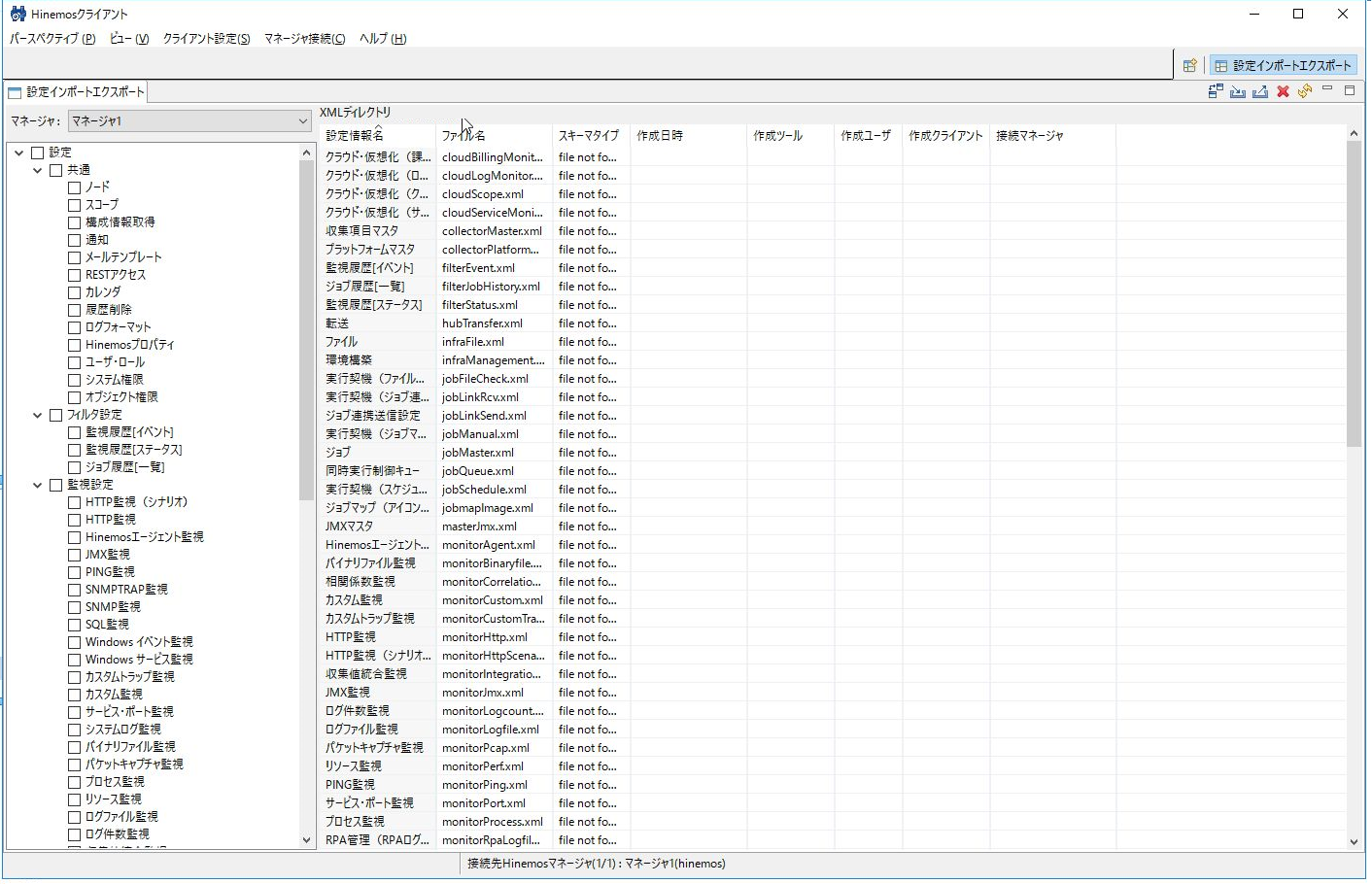This screenshot has width=1372, height=884.
Task: Open the マネージャ1 manager dropdown
Action: point(189,120)
